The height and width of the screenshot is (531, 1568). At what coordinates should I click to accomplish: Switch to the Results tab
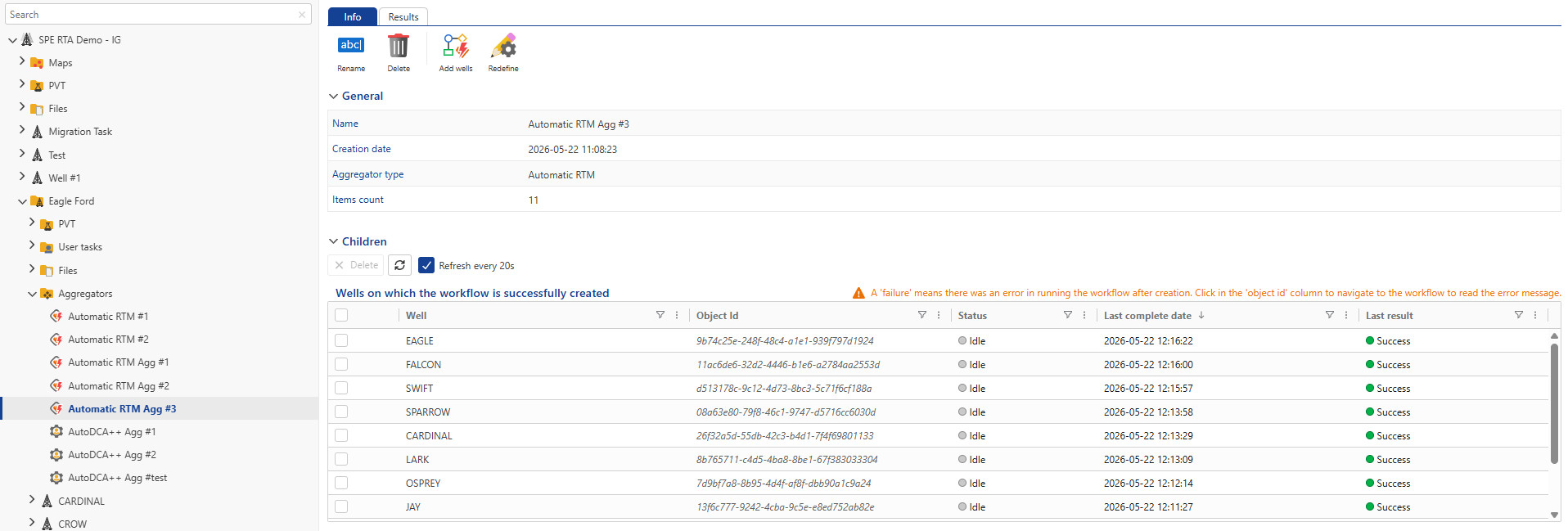point(403,16)
